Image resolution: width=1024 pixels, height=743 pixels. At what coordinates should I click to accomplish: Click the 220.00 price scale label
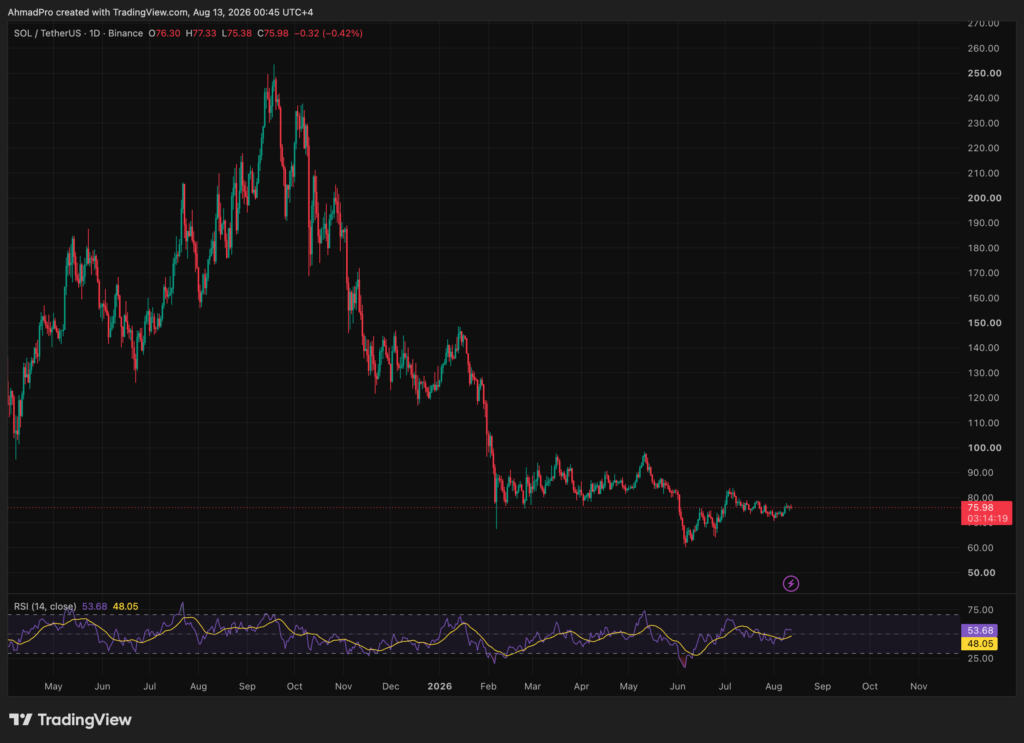[984, 148]
